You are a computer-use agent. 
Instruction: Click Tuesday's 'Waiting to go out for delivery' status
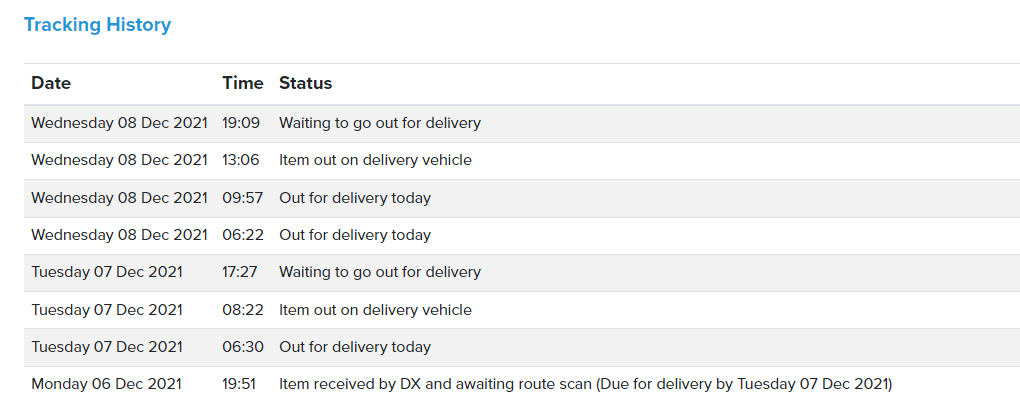pos(379,272)
